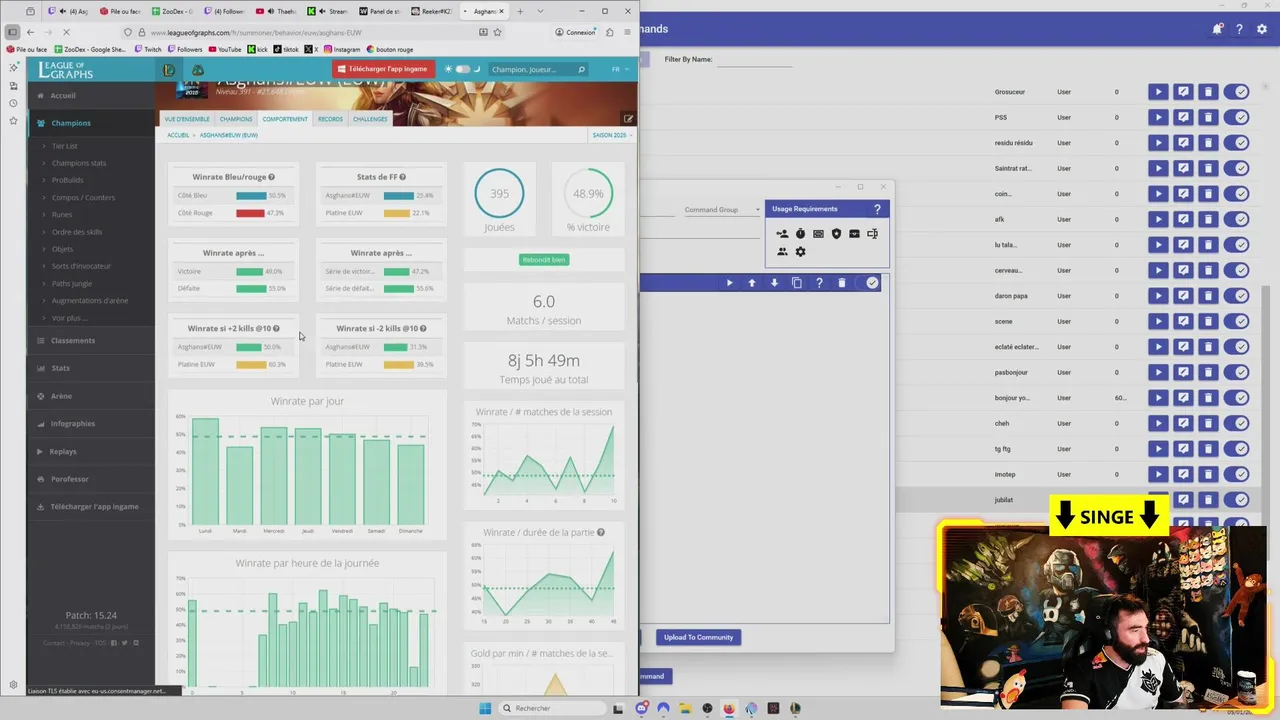This screenshot has width=1280, height=720.
Task: Click the Upload To Community button
Action: (698, 637)
